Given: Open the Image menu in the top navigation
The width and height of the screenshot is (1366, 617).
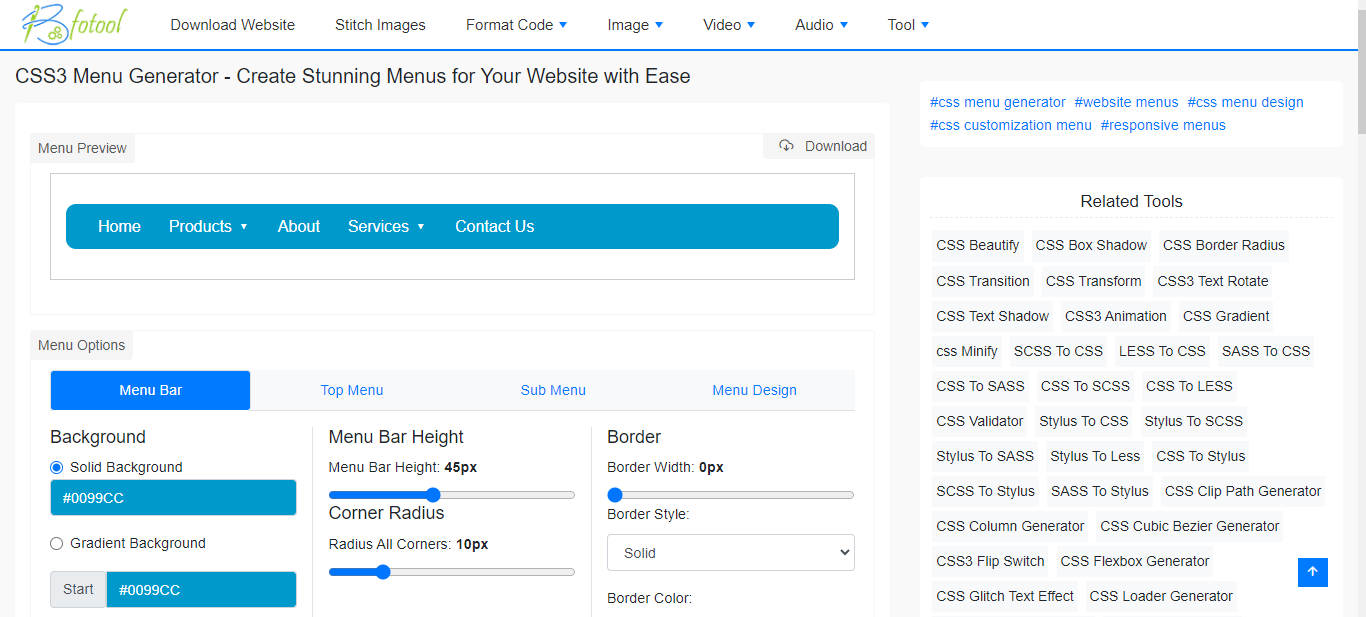Looking at the screenshot, I should point(634,24).
